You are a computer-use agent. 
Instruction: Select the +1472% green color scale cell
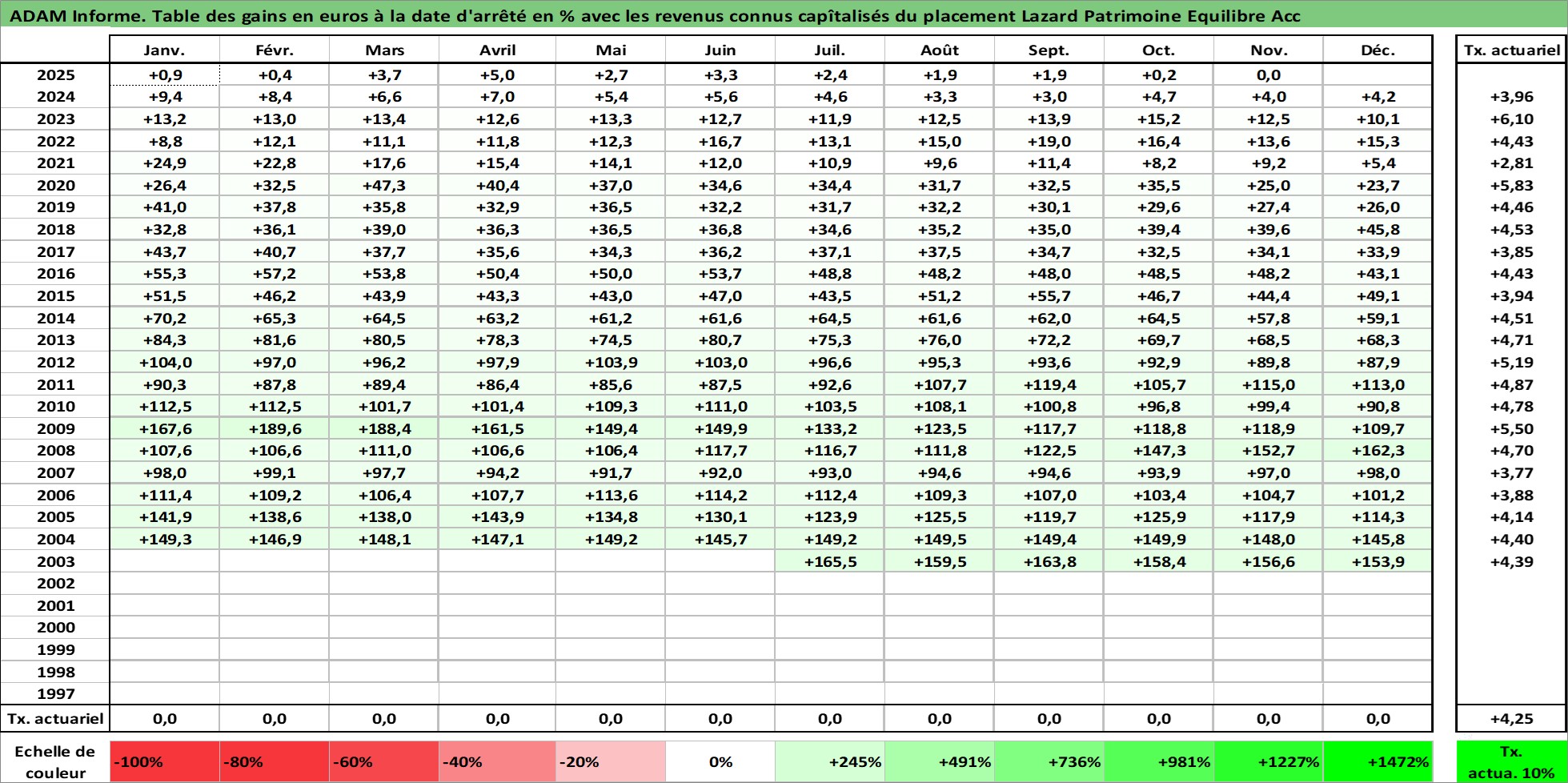coord(1378,761)
